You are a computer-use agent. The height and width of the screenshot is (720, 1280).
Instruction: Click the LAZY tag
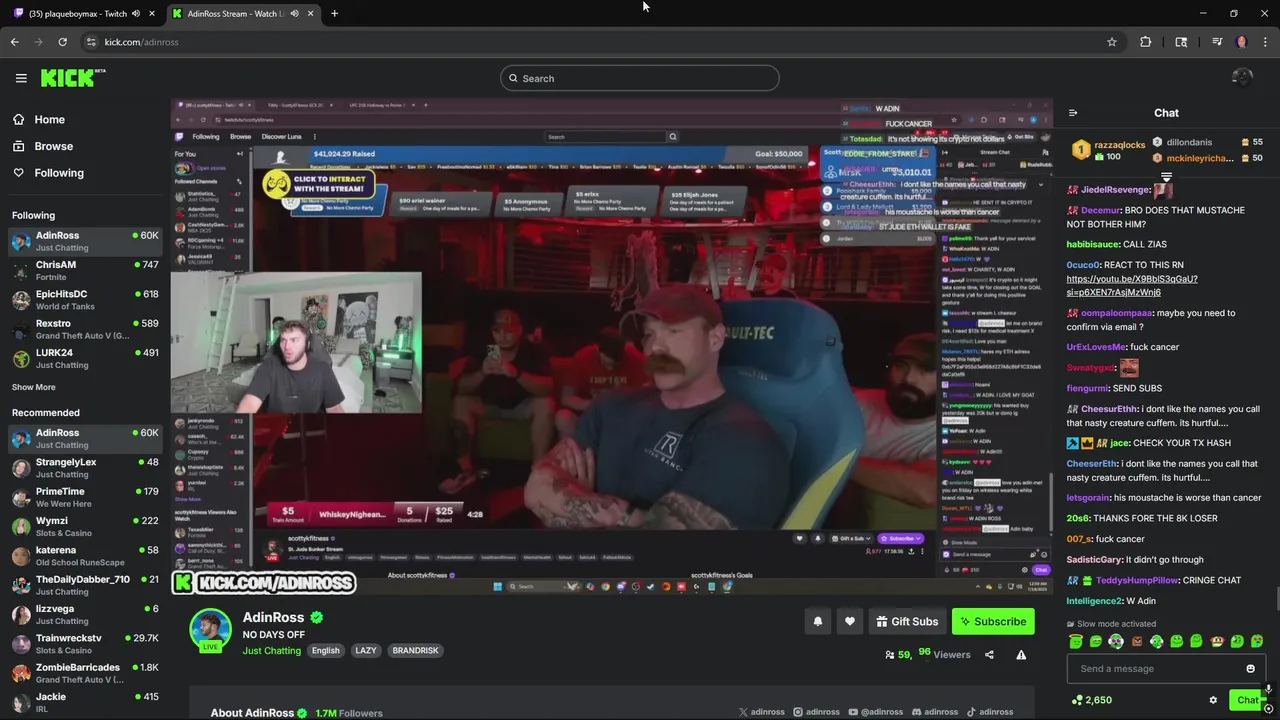[x=366, y=651]
